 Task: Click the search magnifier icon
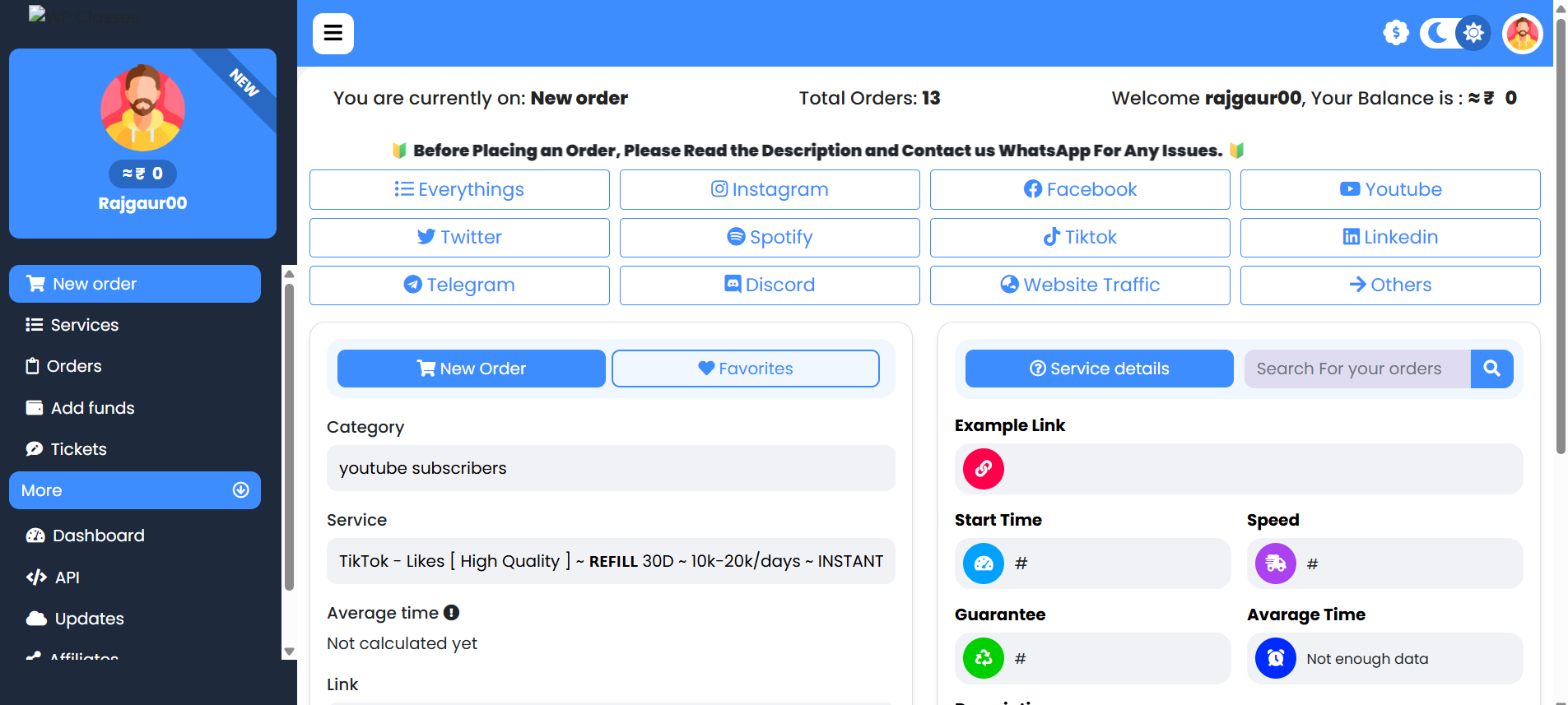tap(1491, 369)
